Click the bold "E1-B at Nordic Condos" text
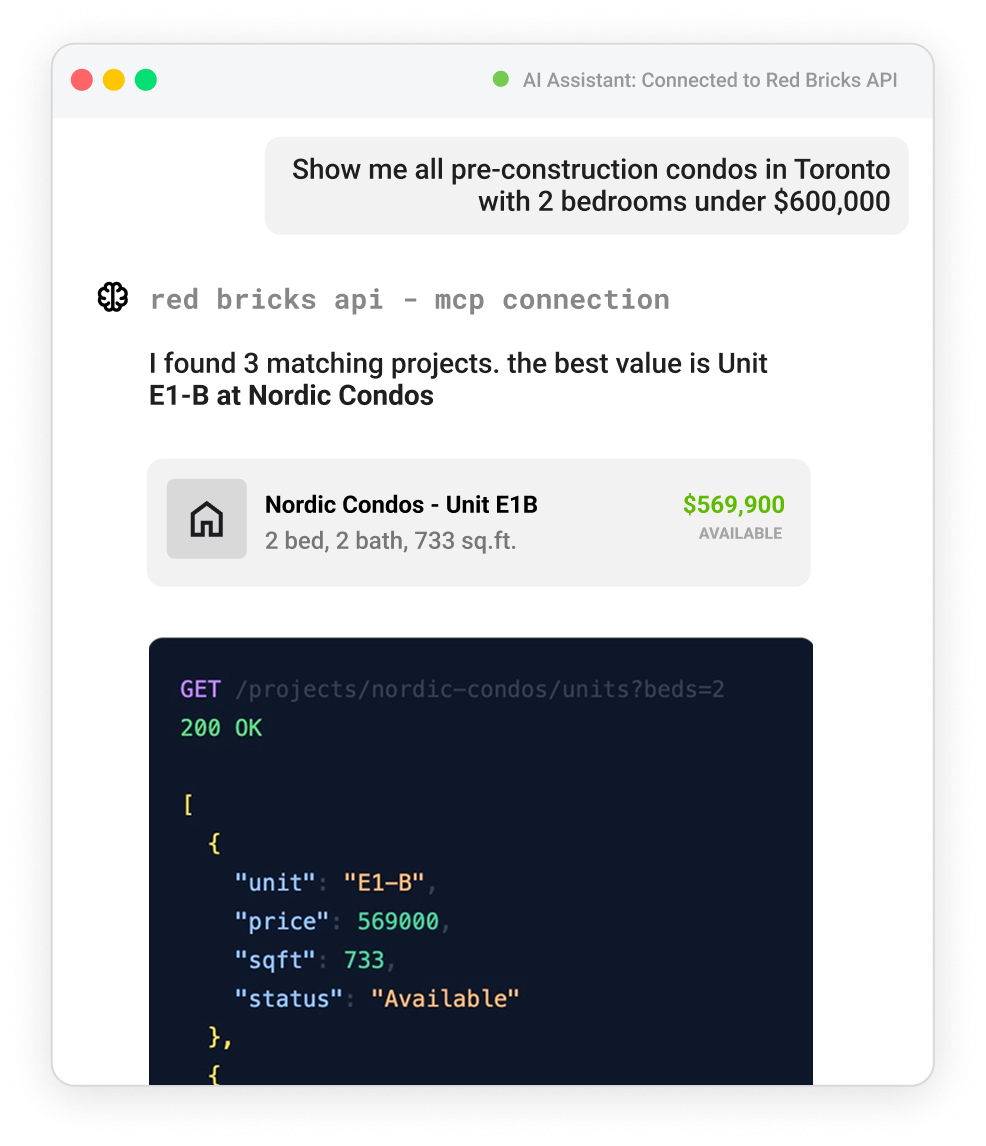This screenshot has width=986, height=1146. (x=291, y=396)
